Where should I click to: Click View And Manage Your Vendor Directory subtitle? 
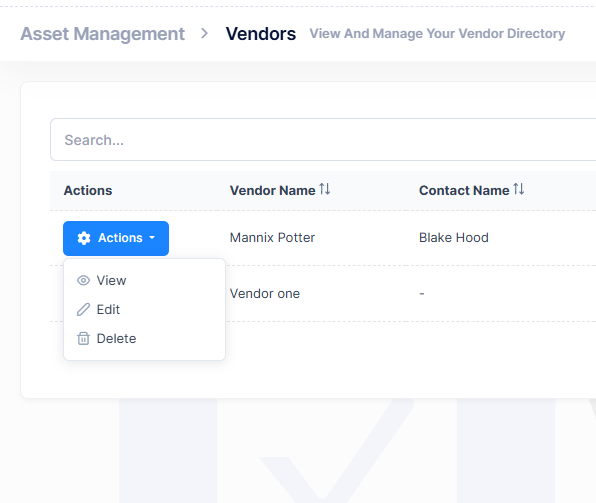437,33
